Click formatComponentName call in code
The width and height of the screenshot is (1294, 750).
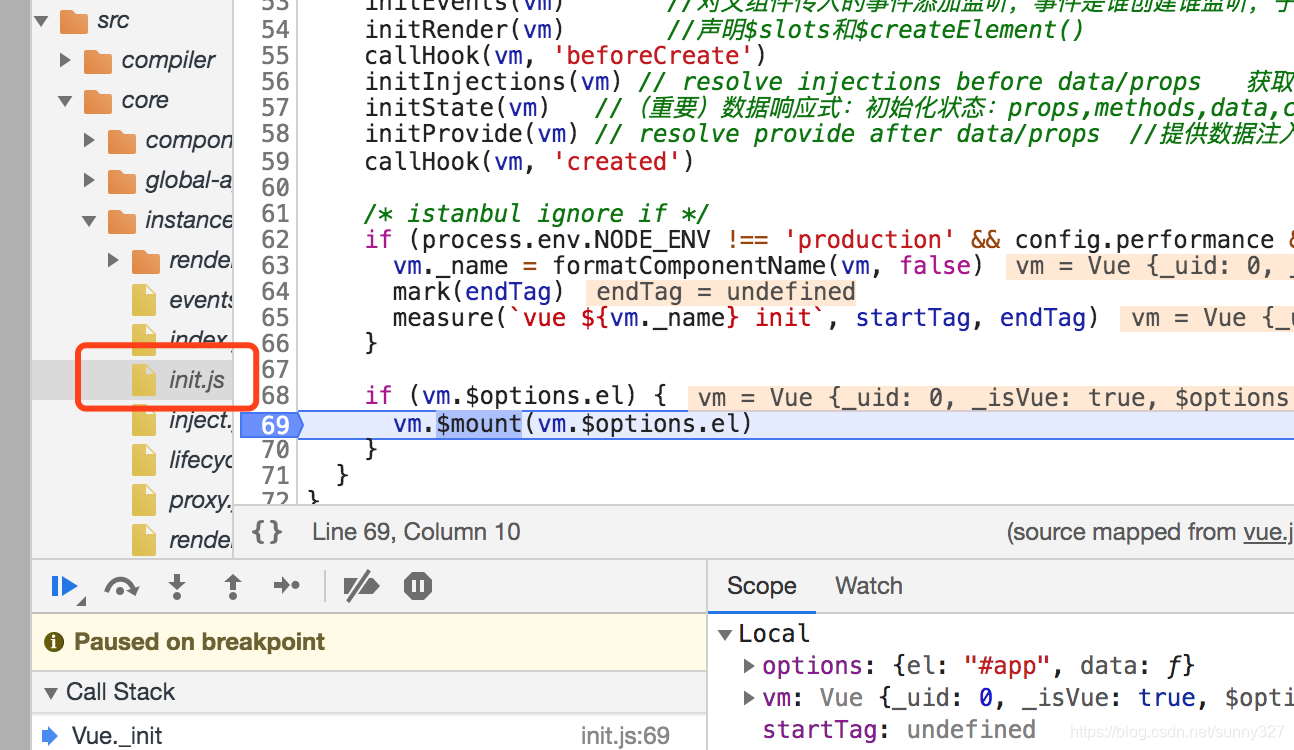point(768,265)
